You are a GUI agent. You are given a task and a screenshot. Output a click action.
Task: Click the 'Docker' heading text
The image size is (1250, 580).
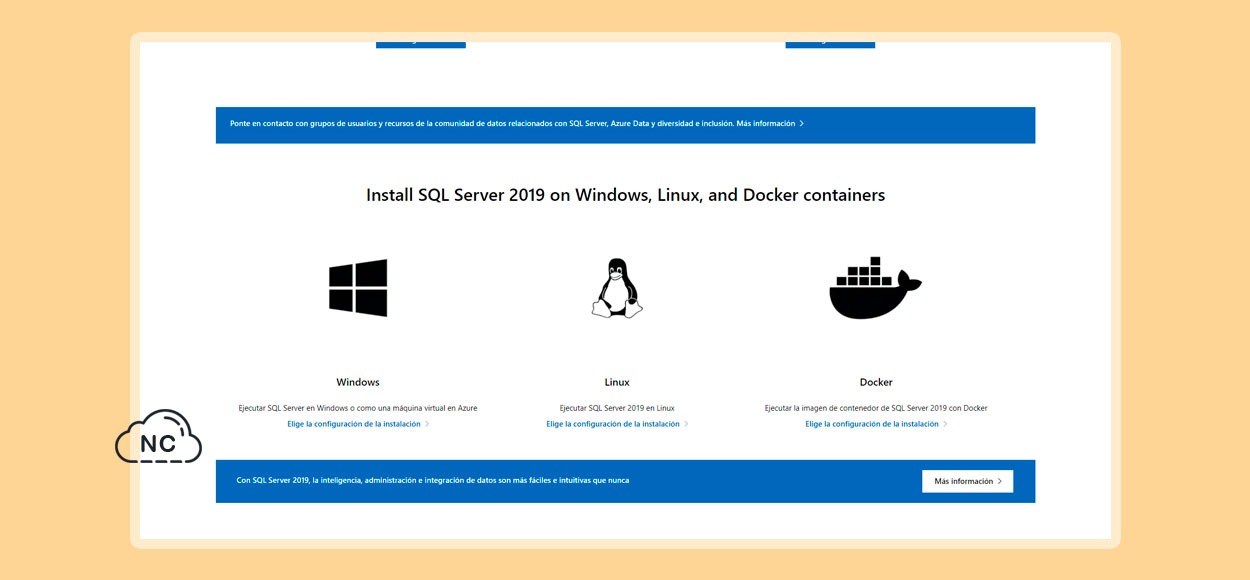pyautogui.click(x=876, y=382)
